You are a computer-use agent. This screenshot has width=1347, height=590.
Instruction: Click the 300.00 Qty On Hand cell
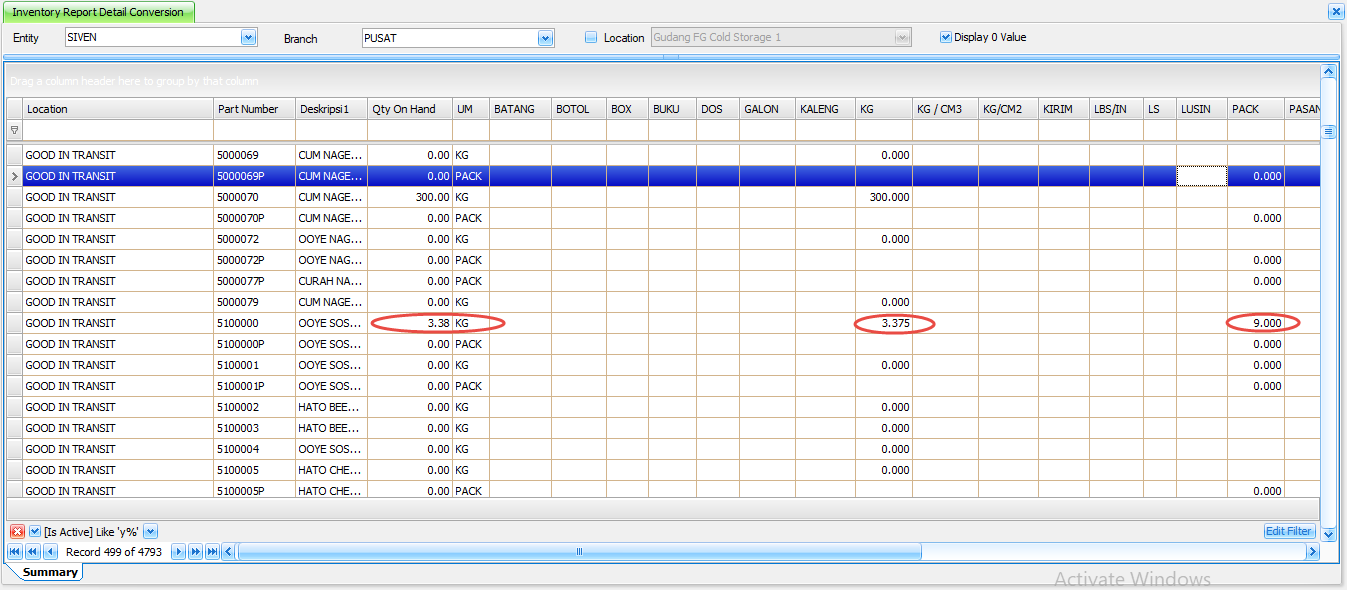point(410,197)
